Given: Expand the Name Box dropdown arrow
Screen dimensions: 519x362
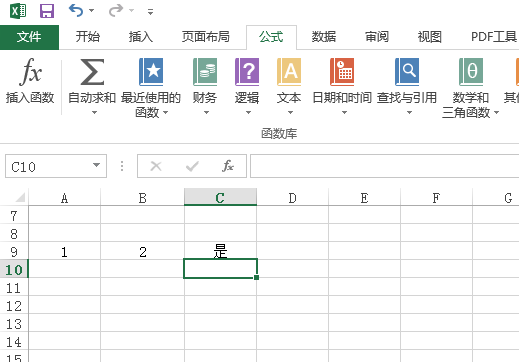Looking at the screenshot, I should coord(97,165).
